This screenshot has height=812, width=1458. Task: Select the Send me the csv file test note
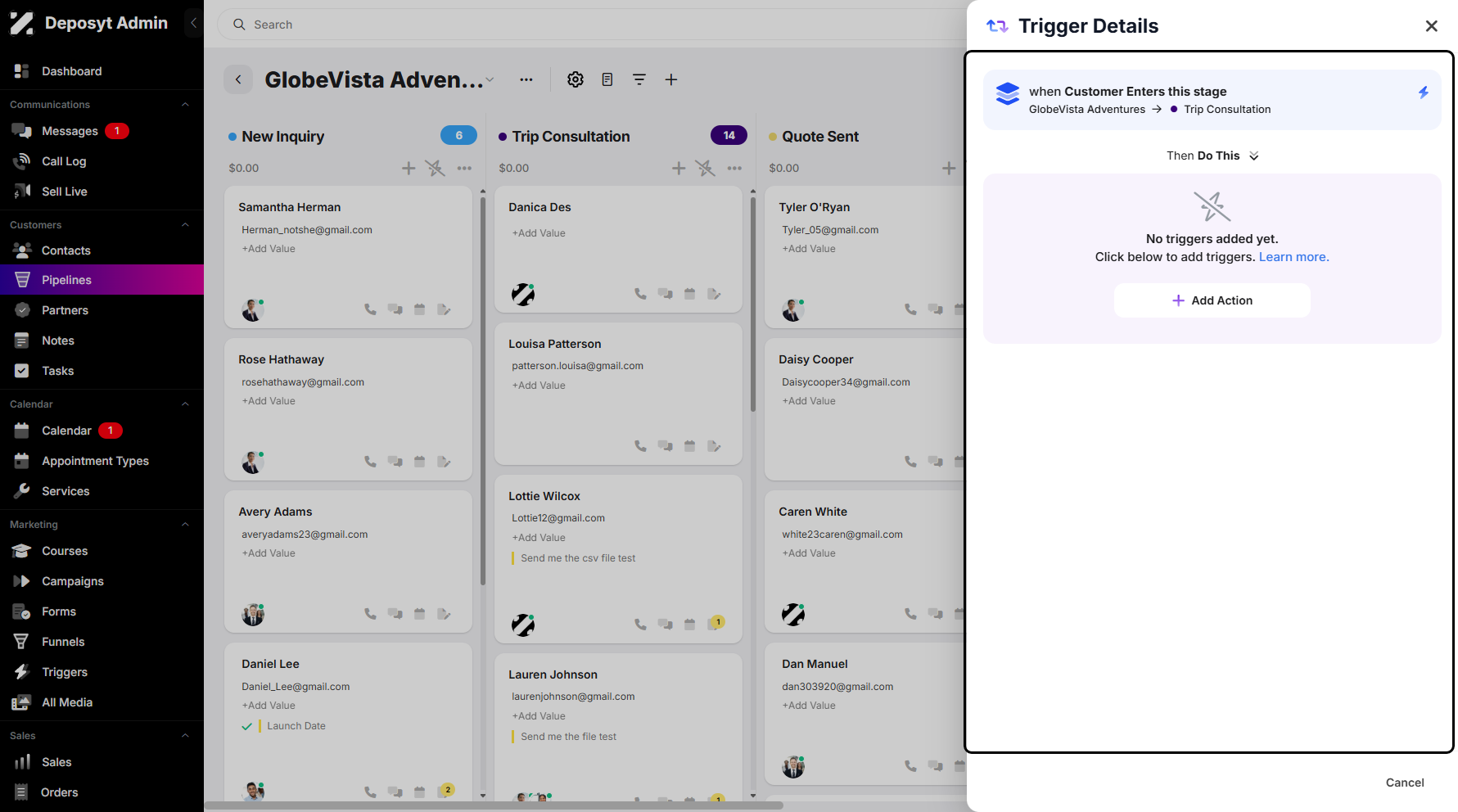578,558
